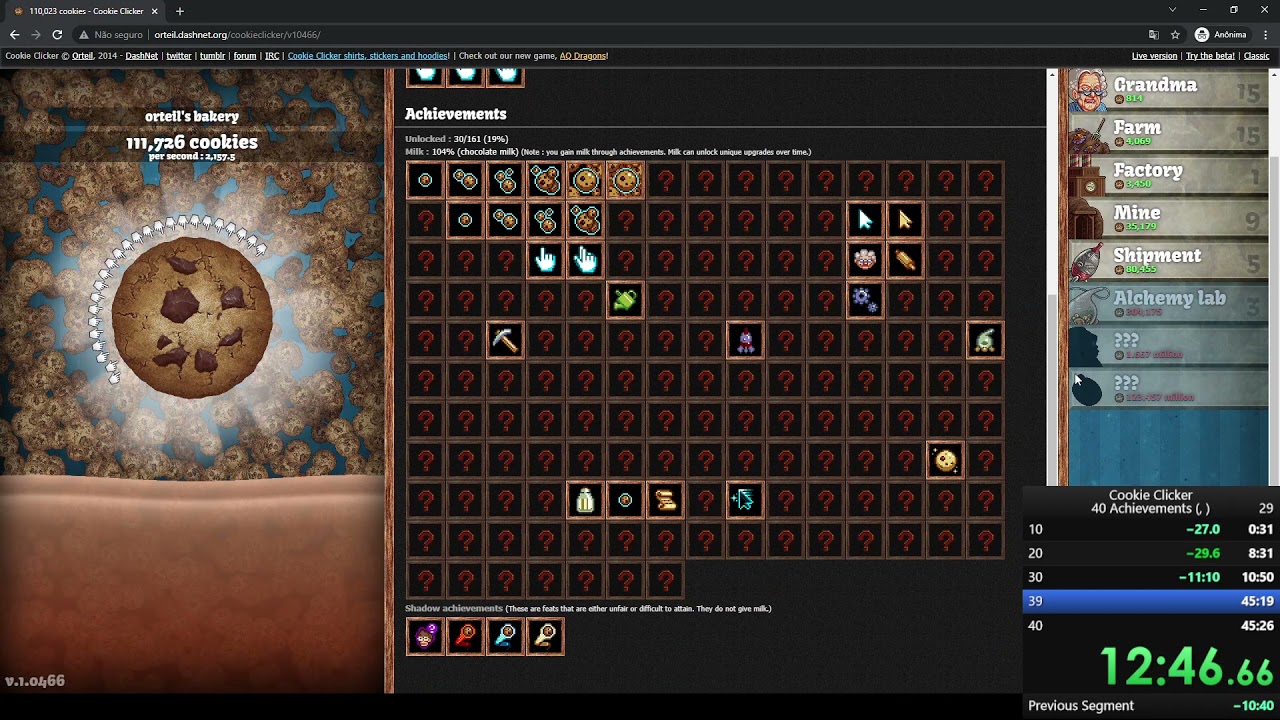Select the golden torch shadow achievement
1280x720 pixels.
click(545, 636)
